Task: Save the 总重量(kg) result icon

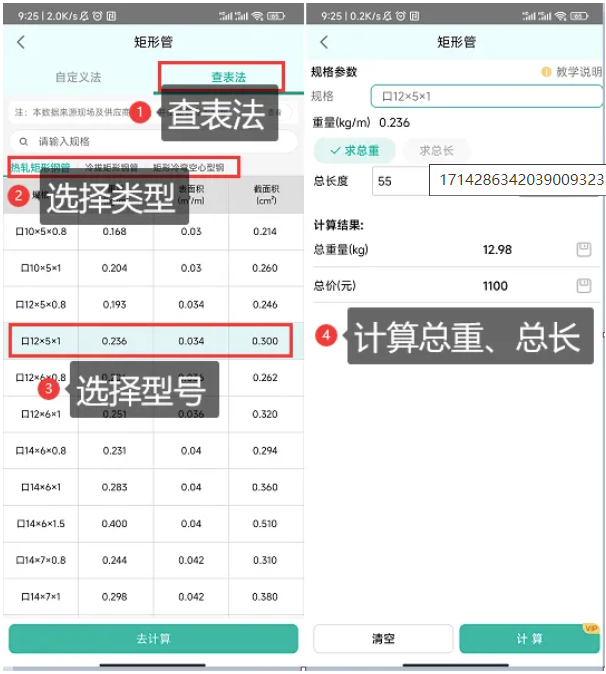Action: [x=584, y=250]
